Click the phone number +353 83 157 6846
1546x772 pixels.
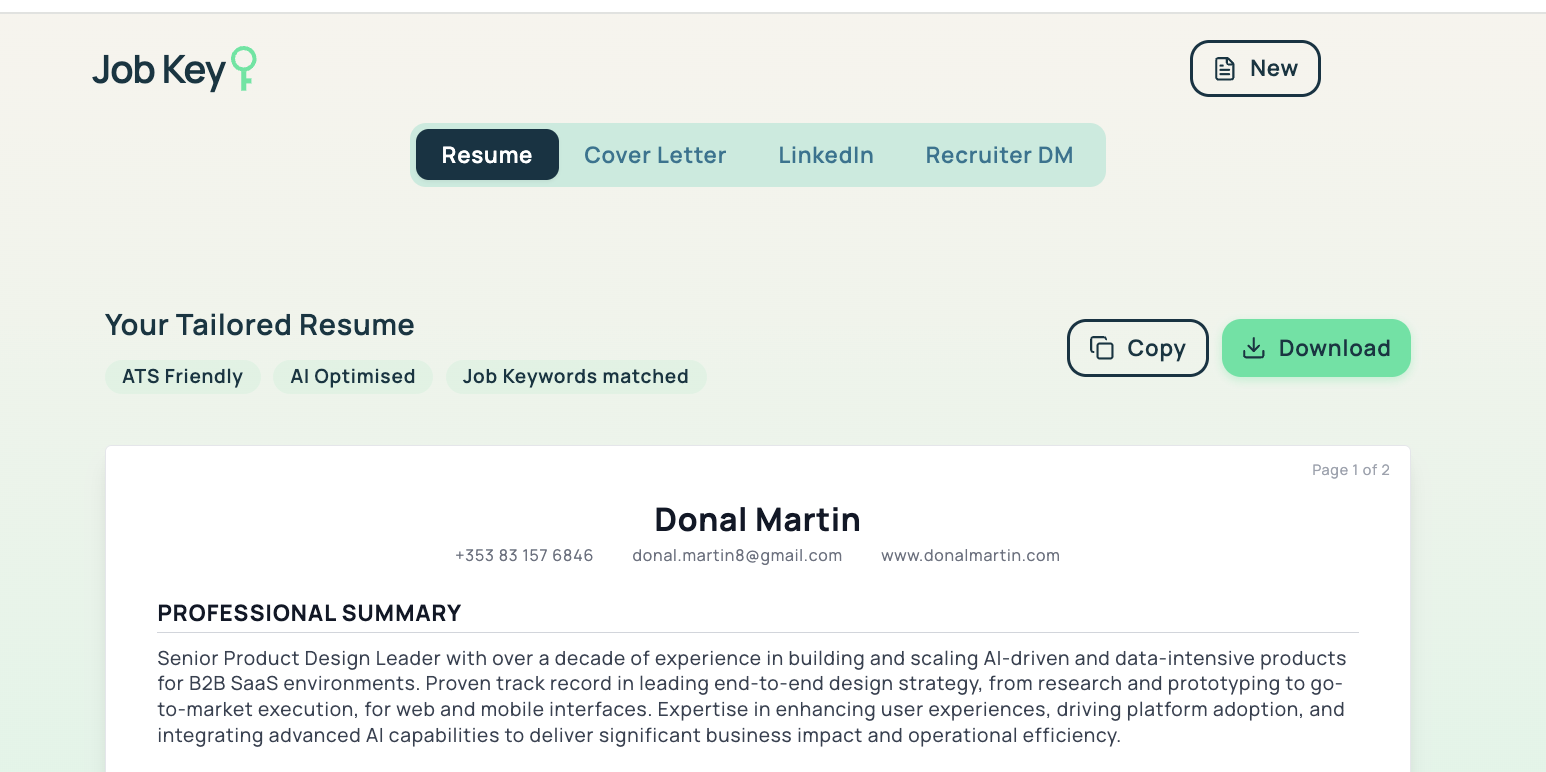click(x=524, y=555)
